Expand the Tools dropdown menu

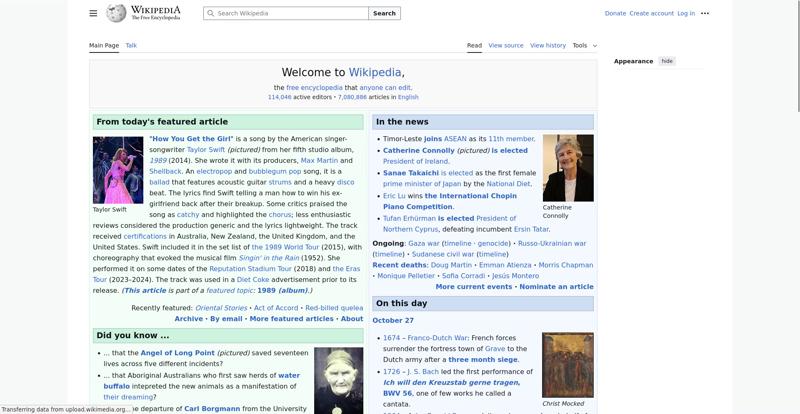(584, 45)
